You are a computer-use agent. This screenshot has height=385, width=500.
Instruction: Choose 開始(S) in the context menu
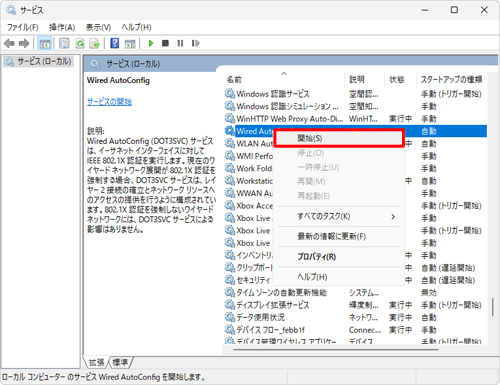click(339, 138)
